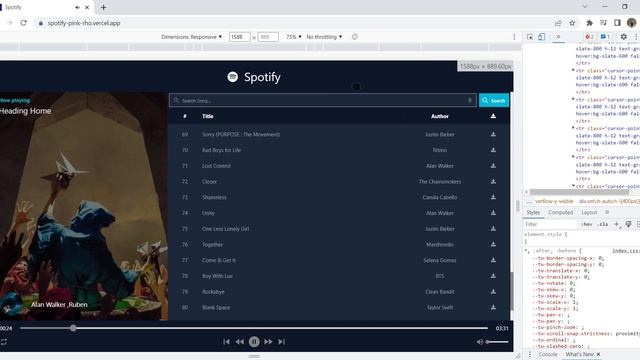Focus the Search Song input field
This screenshot has width=640, height=360.
[x=322, y=100]
